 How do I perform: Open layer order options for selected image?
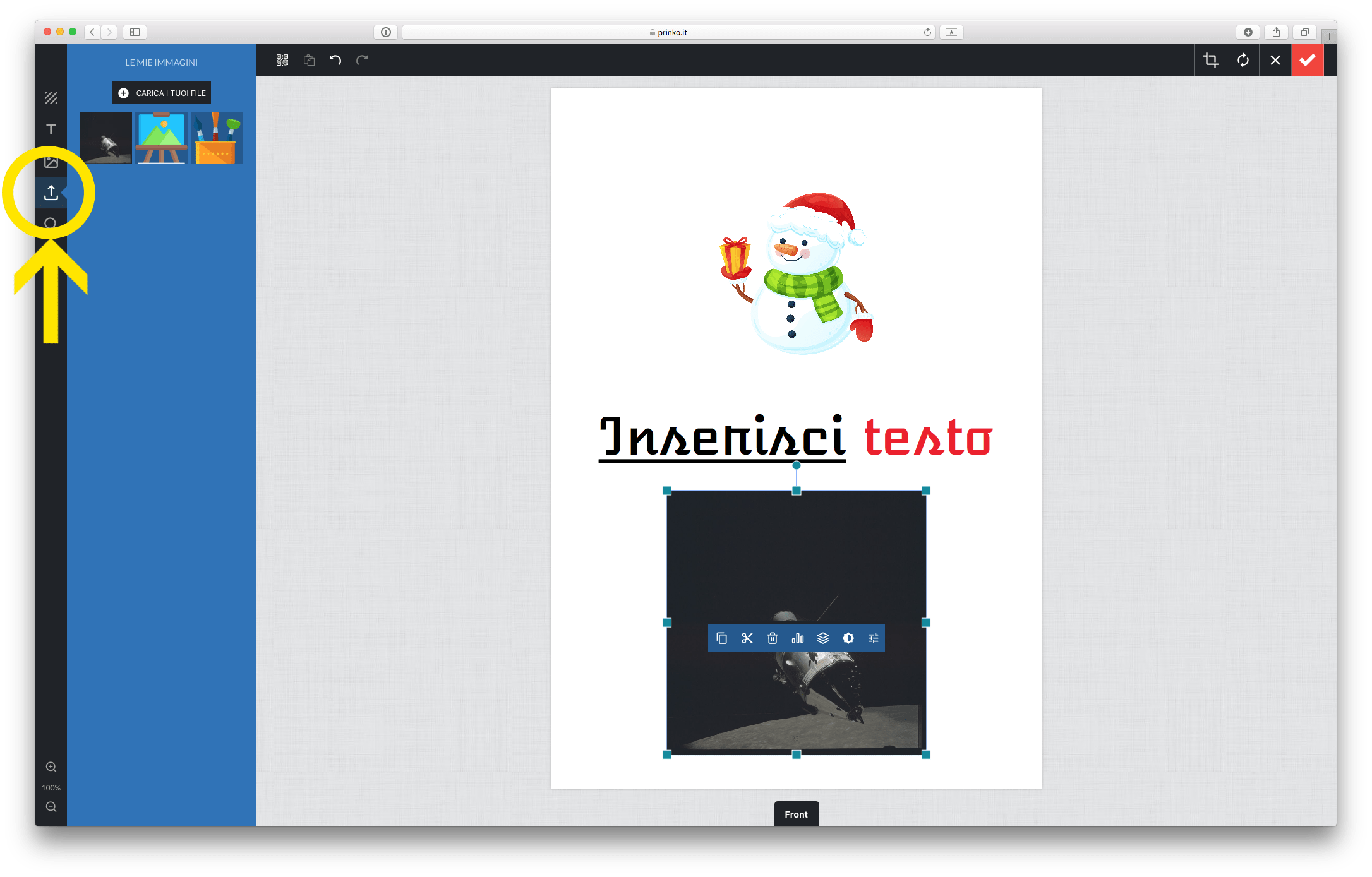(823, 638)
